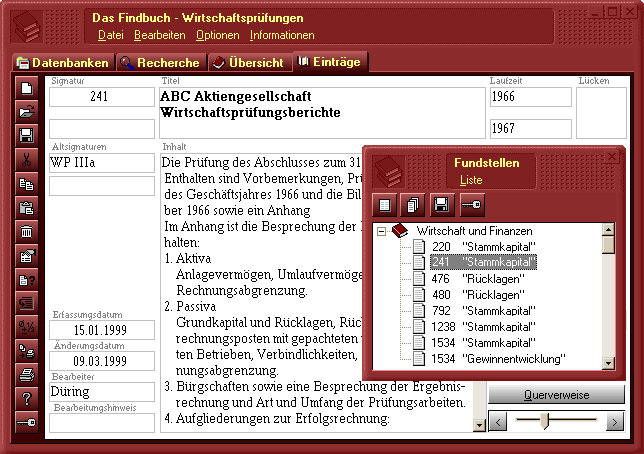
Task: Click the new entry page icon
Action: pyautogui.click(x=27, y=88)
